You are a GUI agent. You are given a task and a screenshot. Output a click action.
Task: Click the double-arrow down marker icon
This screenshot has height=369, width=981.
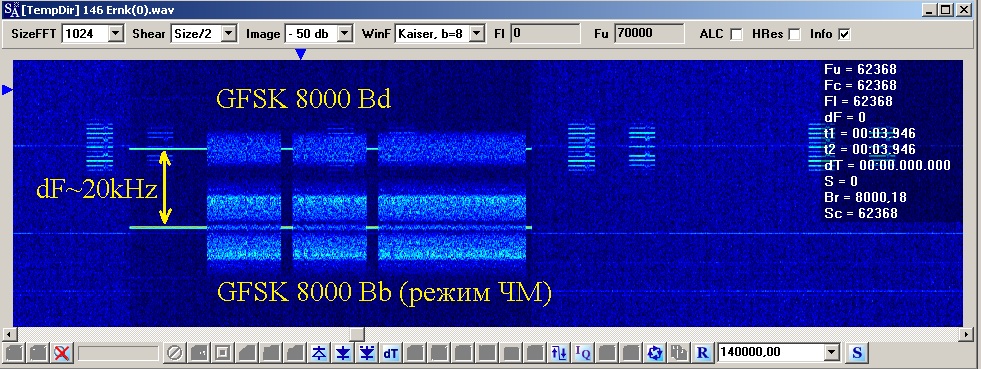point(367,353)
